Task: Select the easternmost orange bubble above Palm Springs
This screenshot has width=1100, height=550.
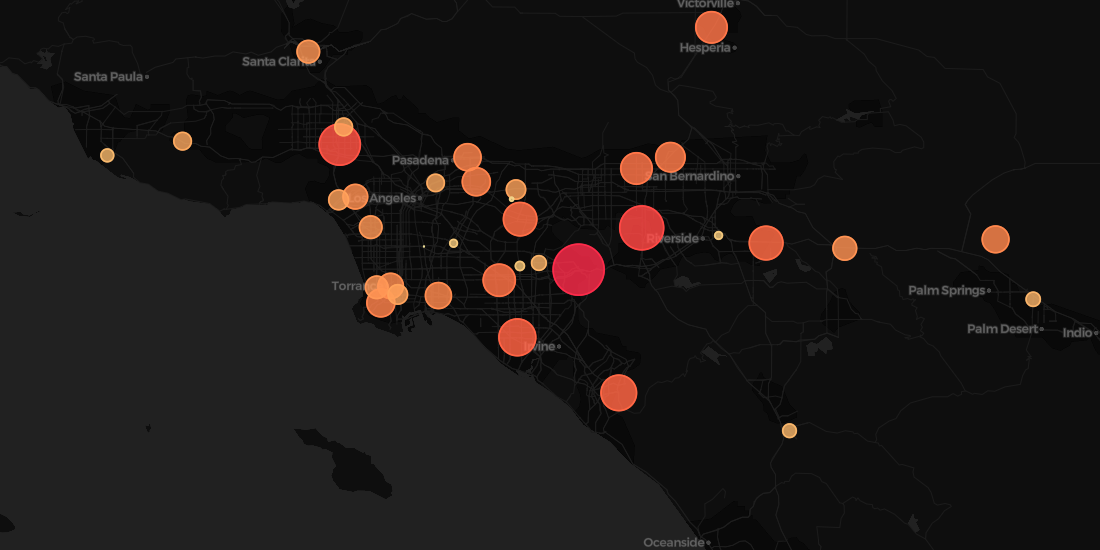Action: pos(995,239)
